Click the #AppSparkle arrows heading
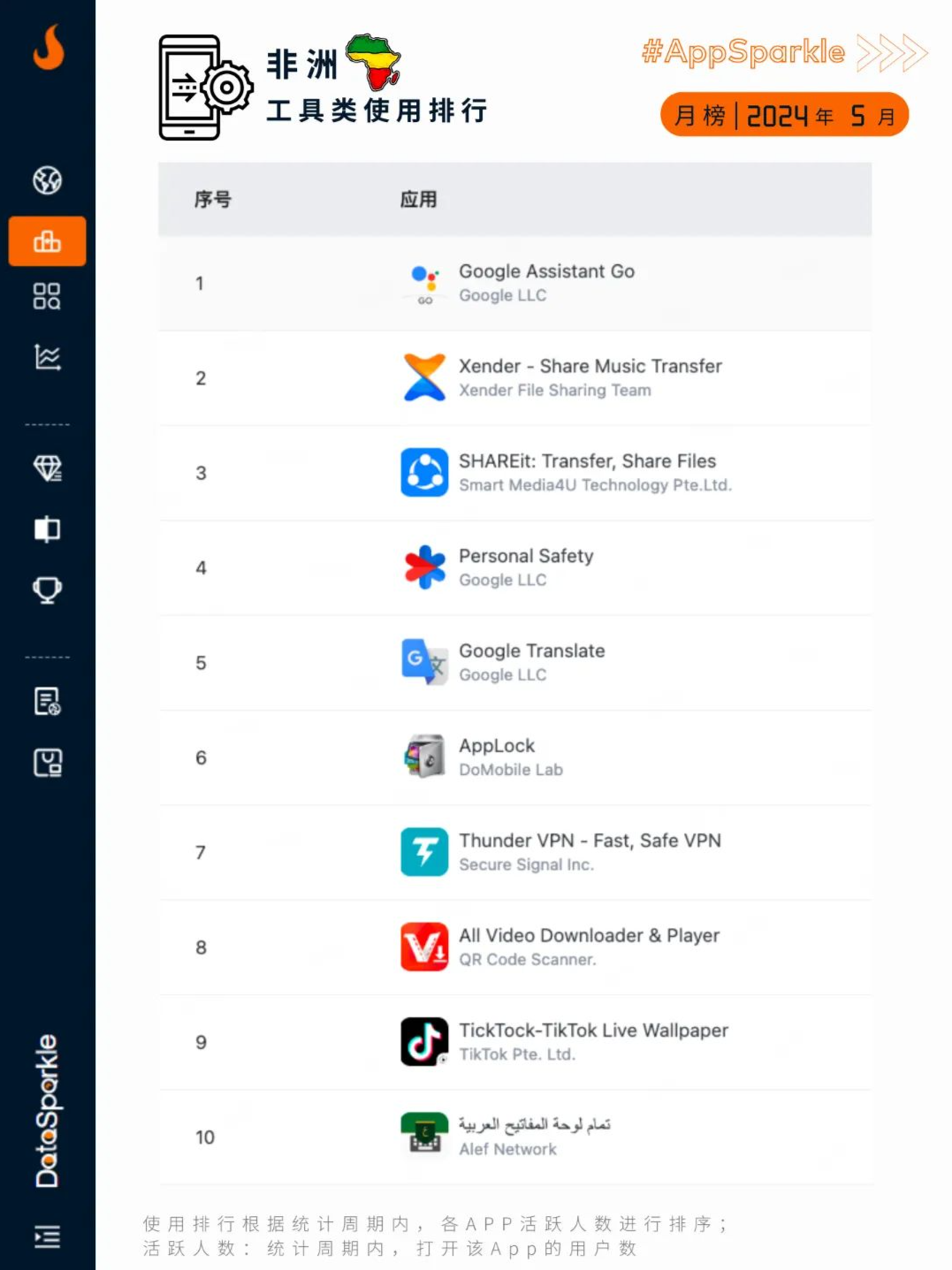 [783, 53]
